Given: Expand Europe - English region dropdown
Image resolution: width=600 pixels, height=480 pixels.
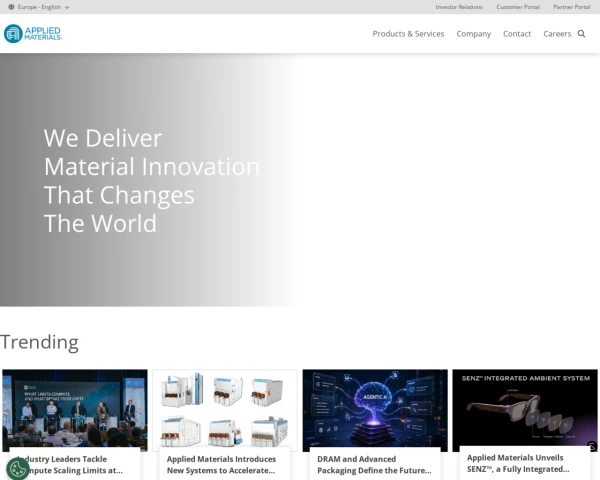Looking at the screenshot, I should tap(39, 7).
